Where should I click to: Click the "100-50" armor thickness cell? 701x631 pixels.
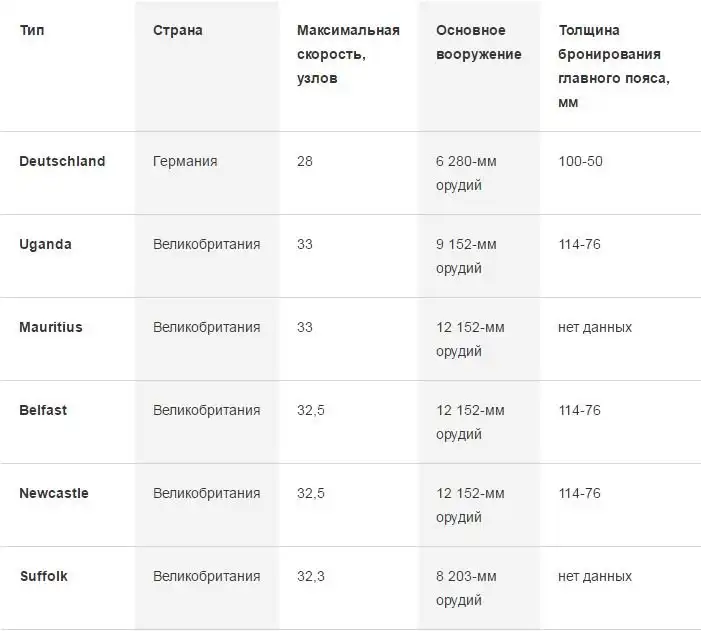[580, 161]
